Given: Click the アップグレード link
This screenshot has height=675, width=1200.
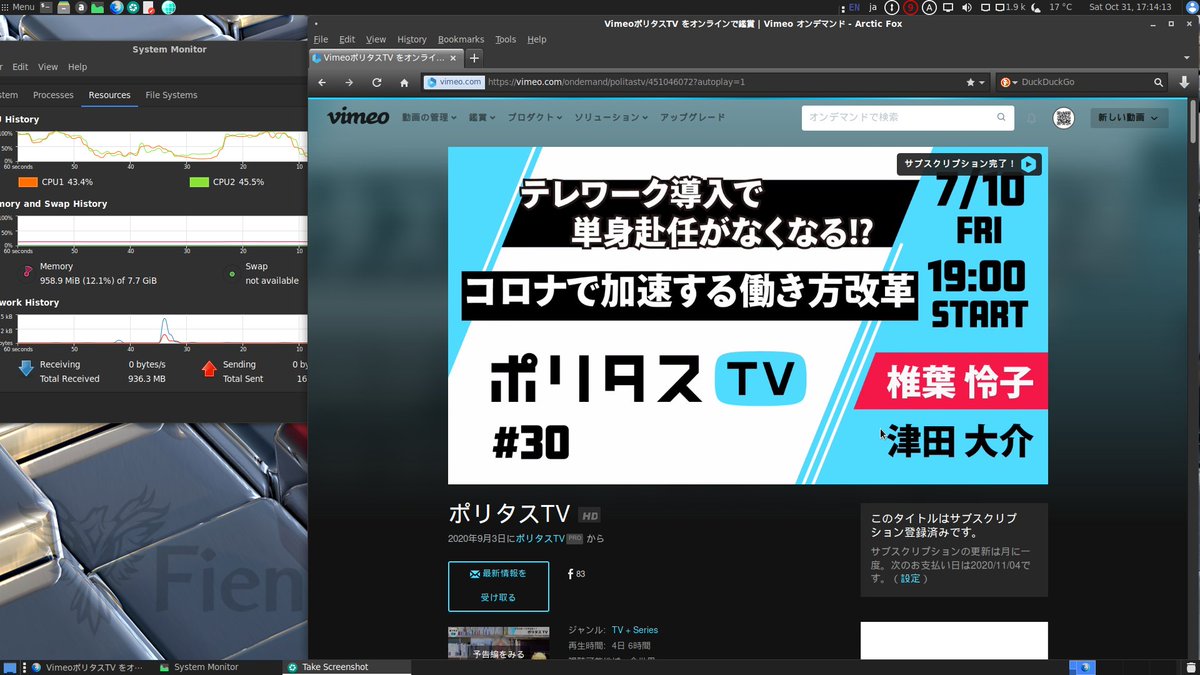Looking at the screenshot, I should 693,117.
